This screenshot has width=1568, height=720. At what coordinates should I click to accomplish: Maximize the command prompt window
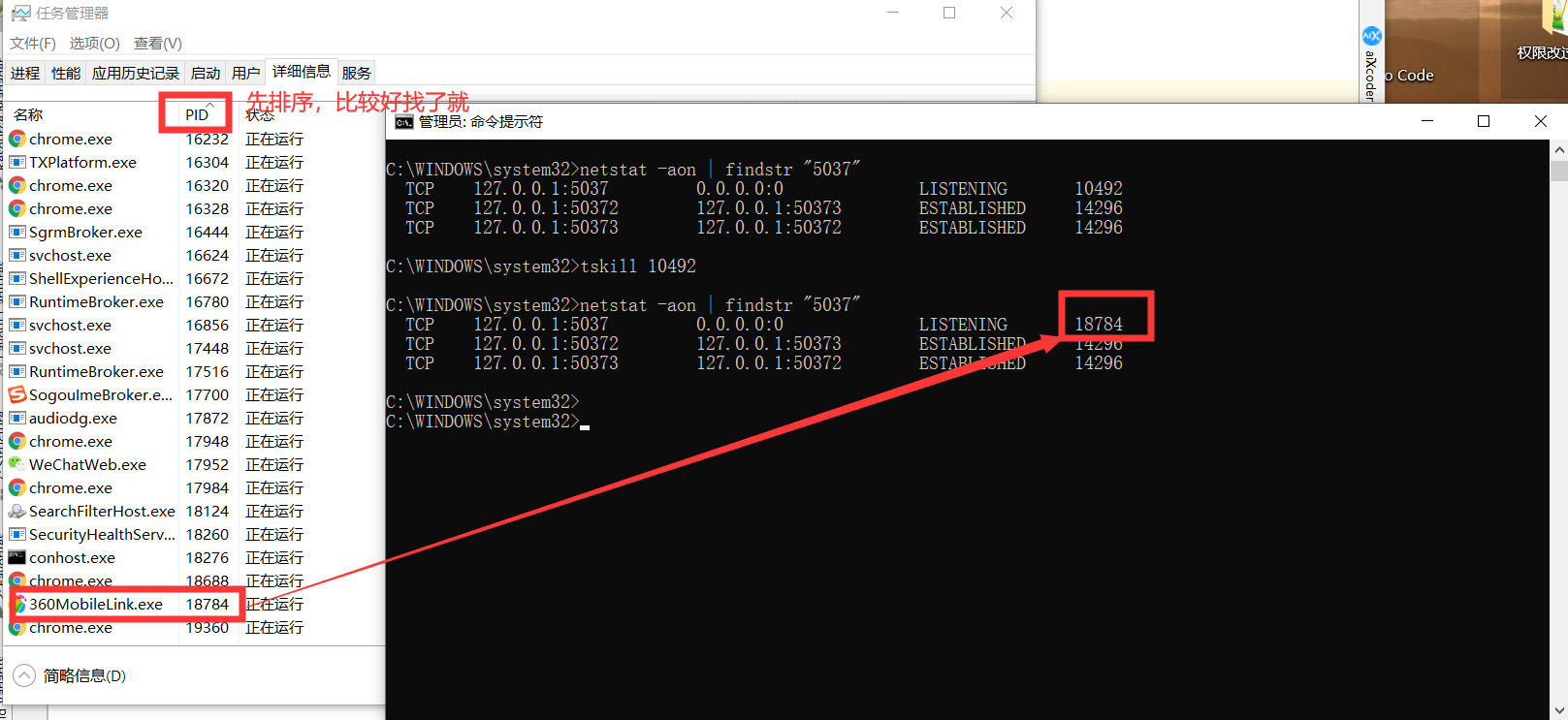coord(1484,121)
